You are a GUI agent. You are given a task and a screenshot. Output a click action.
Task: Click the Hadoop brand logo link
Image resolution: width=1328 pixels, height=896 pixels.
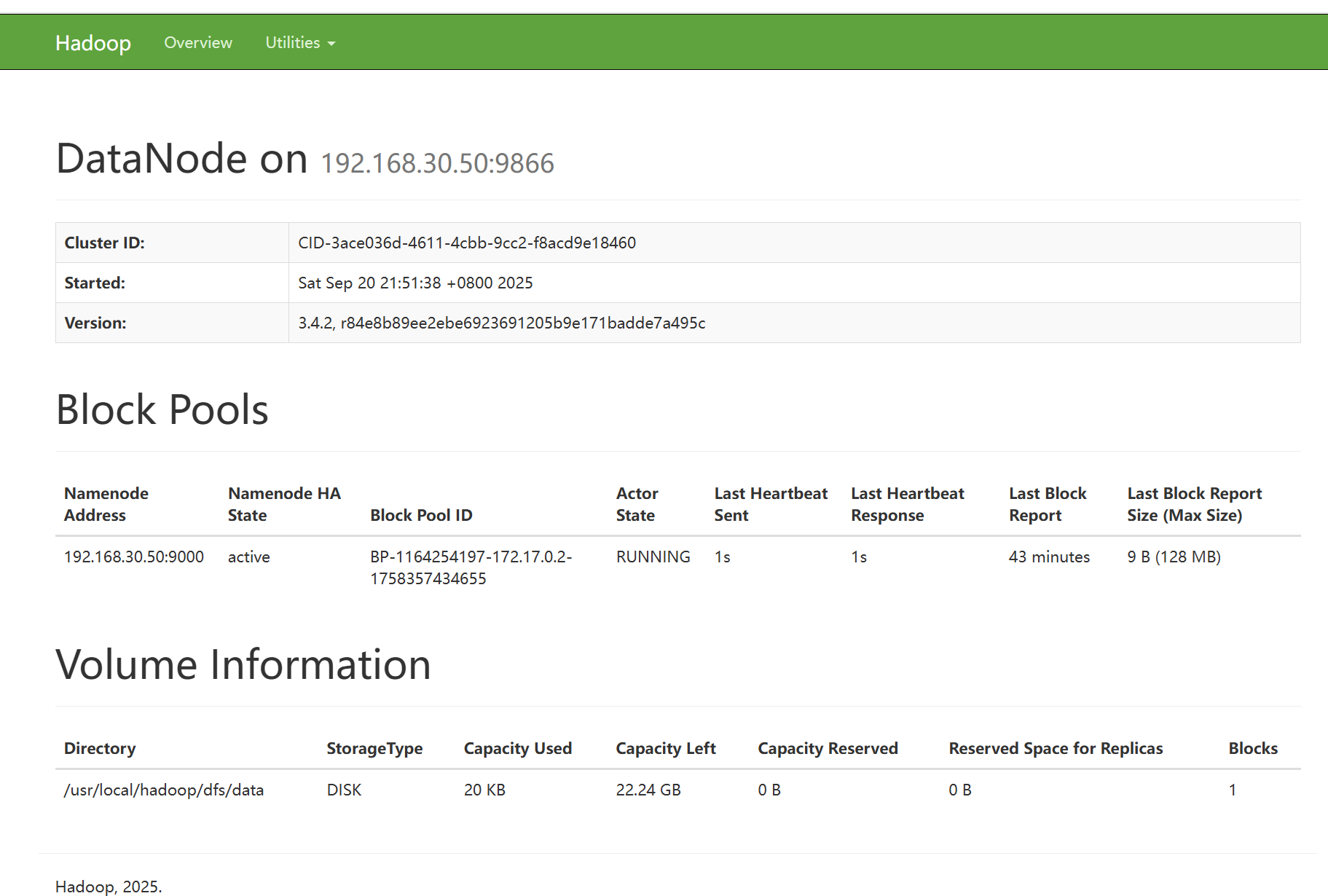(93, 43)
